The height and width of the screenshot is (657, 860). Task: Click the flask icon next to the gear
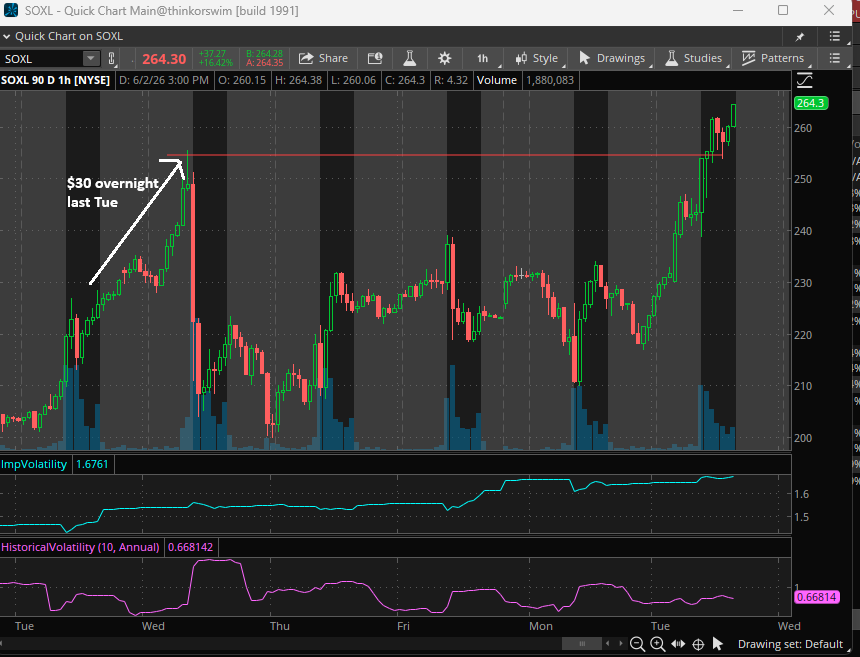tap(409, 58)
